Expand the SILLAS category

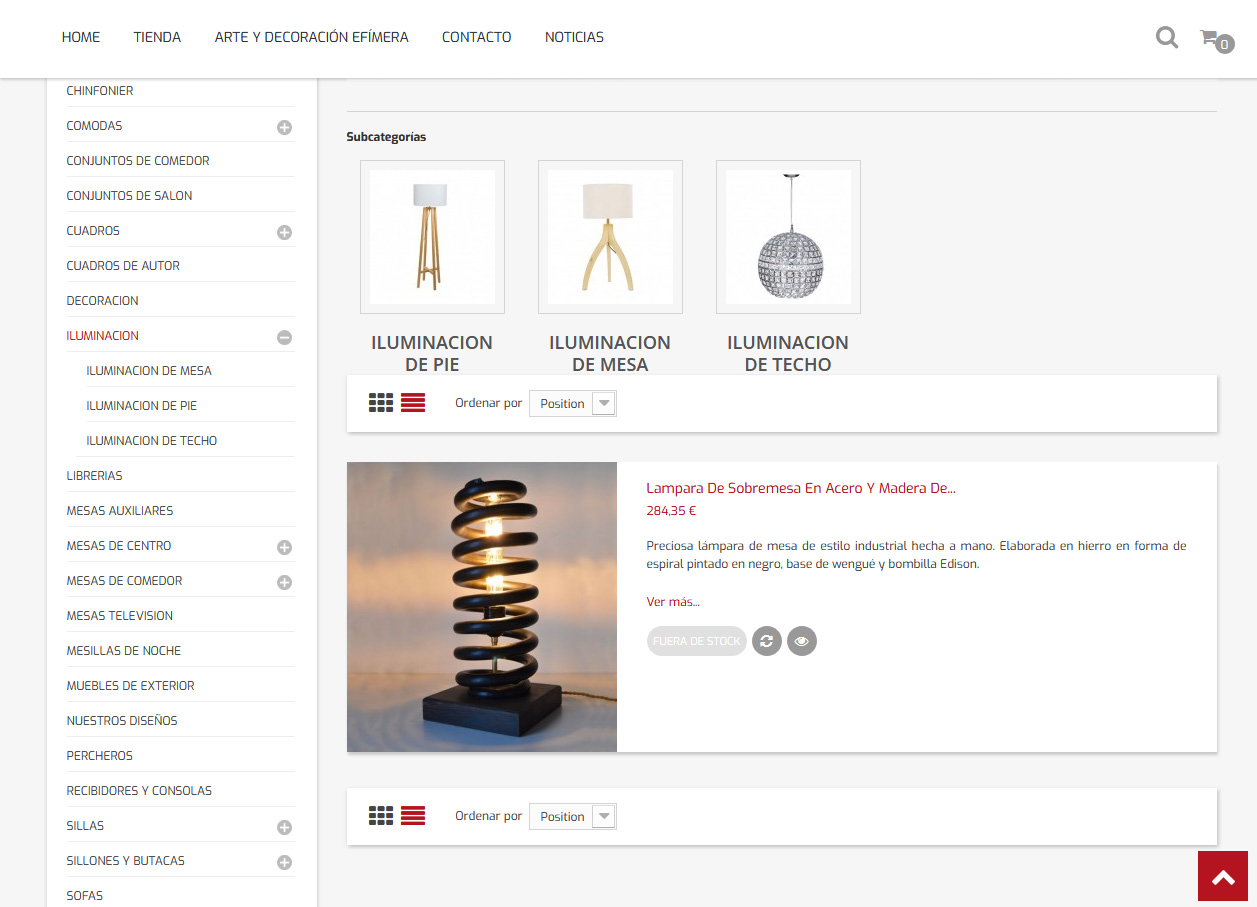[284, 827]
